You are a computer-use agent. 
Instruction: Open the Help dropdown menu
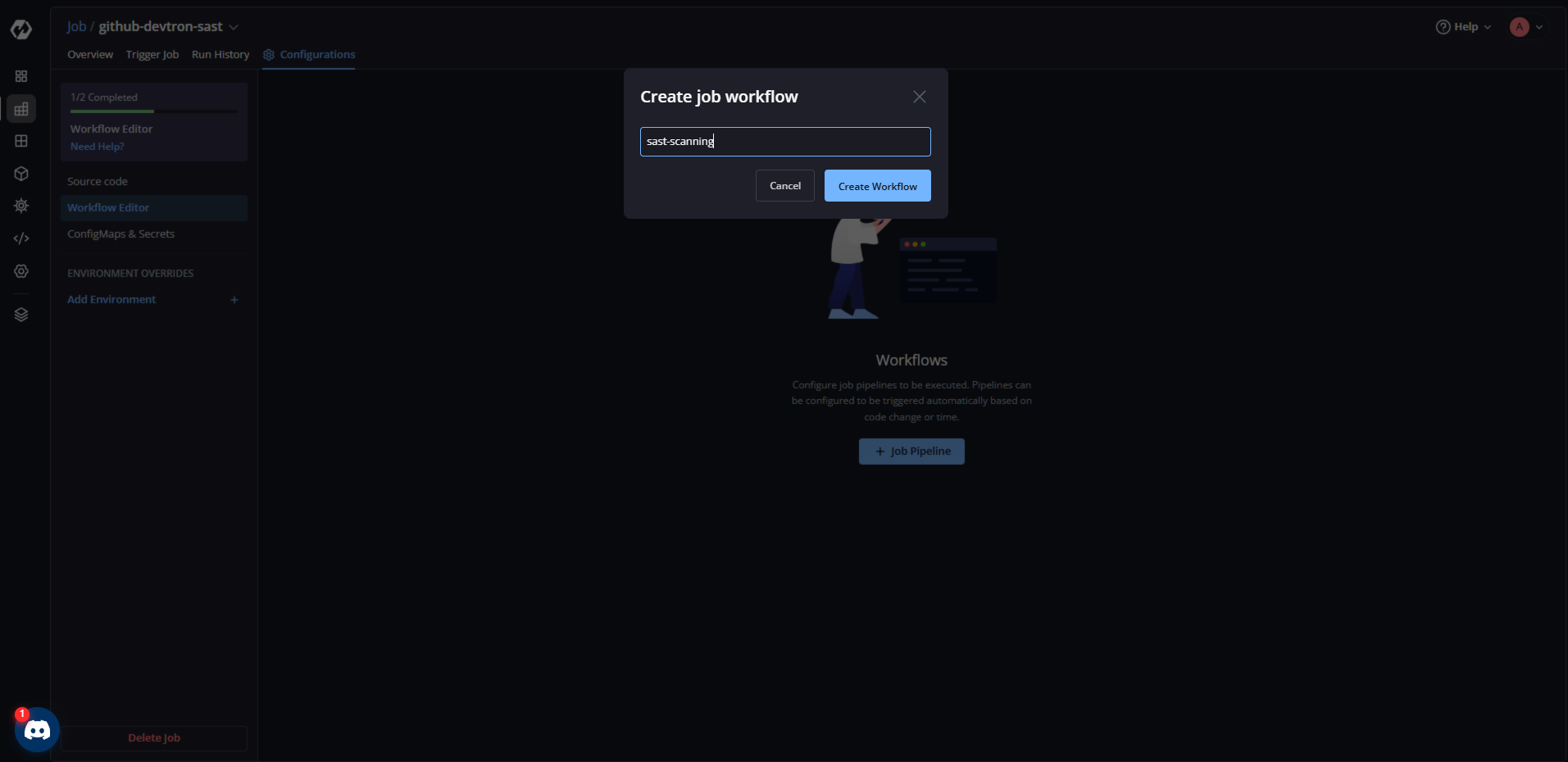[x=1464, y=27]
